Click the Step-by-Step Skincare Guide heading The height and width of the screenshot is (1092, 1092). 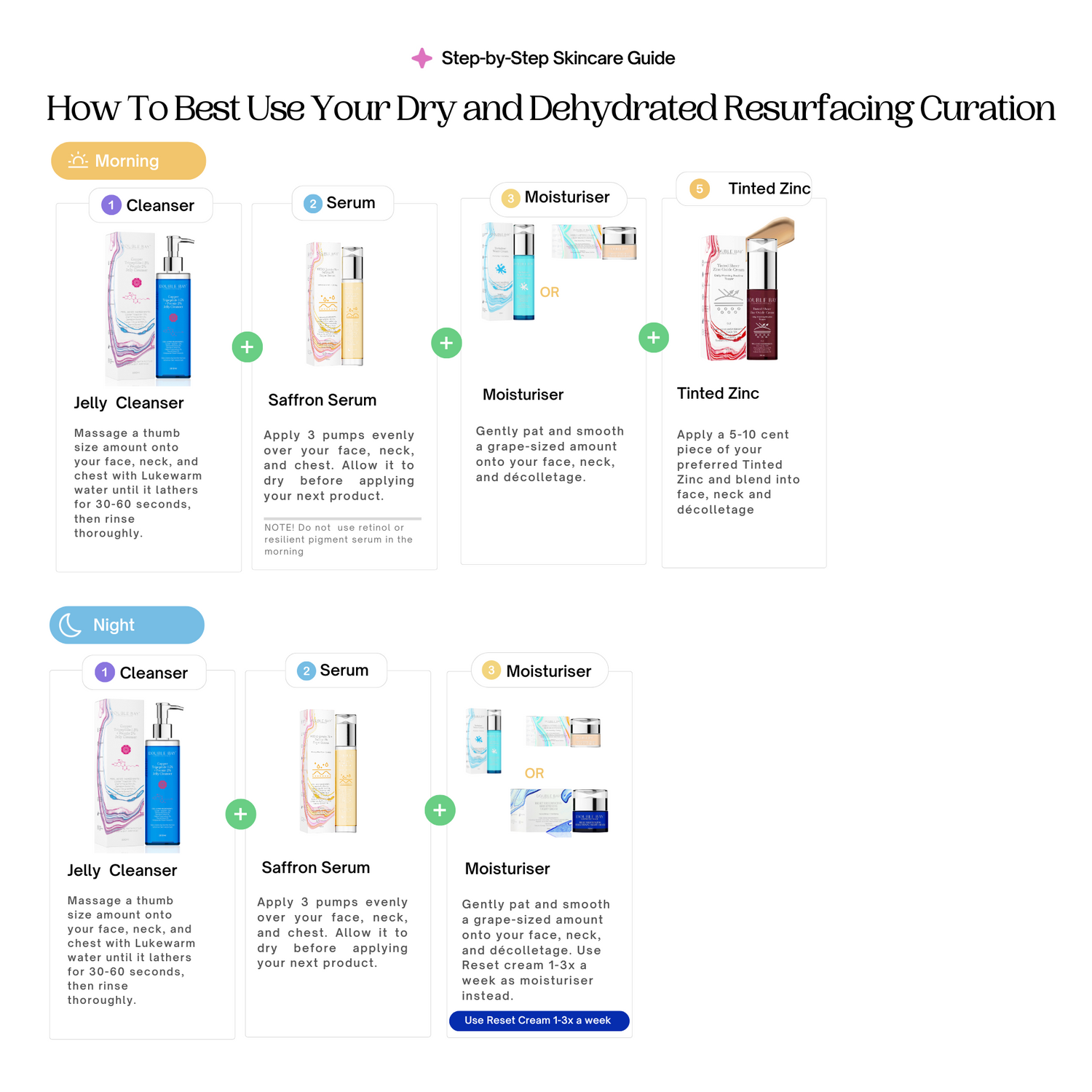[x=558, y=58]
